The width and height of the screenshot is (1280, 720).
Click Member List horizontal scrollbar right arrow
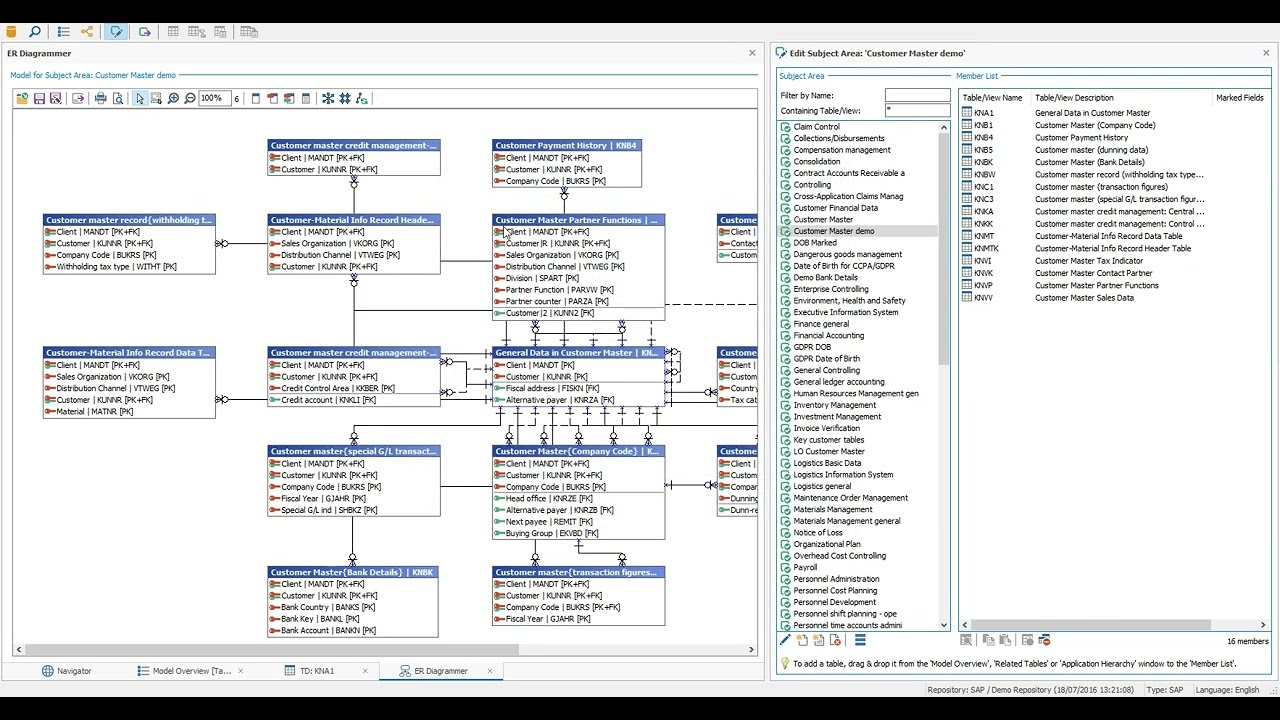click(x=1264, y=626)
